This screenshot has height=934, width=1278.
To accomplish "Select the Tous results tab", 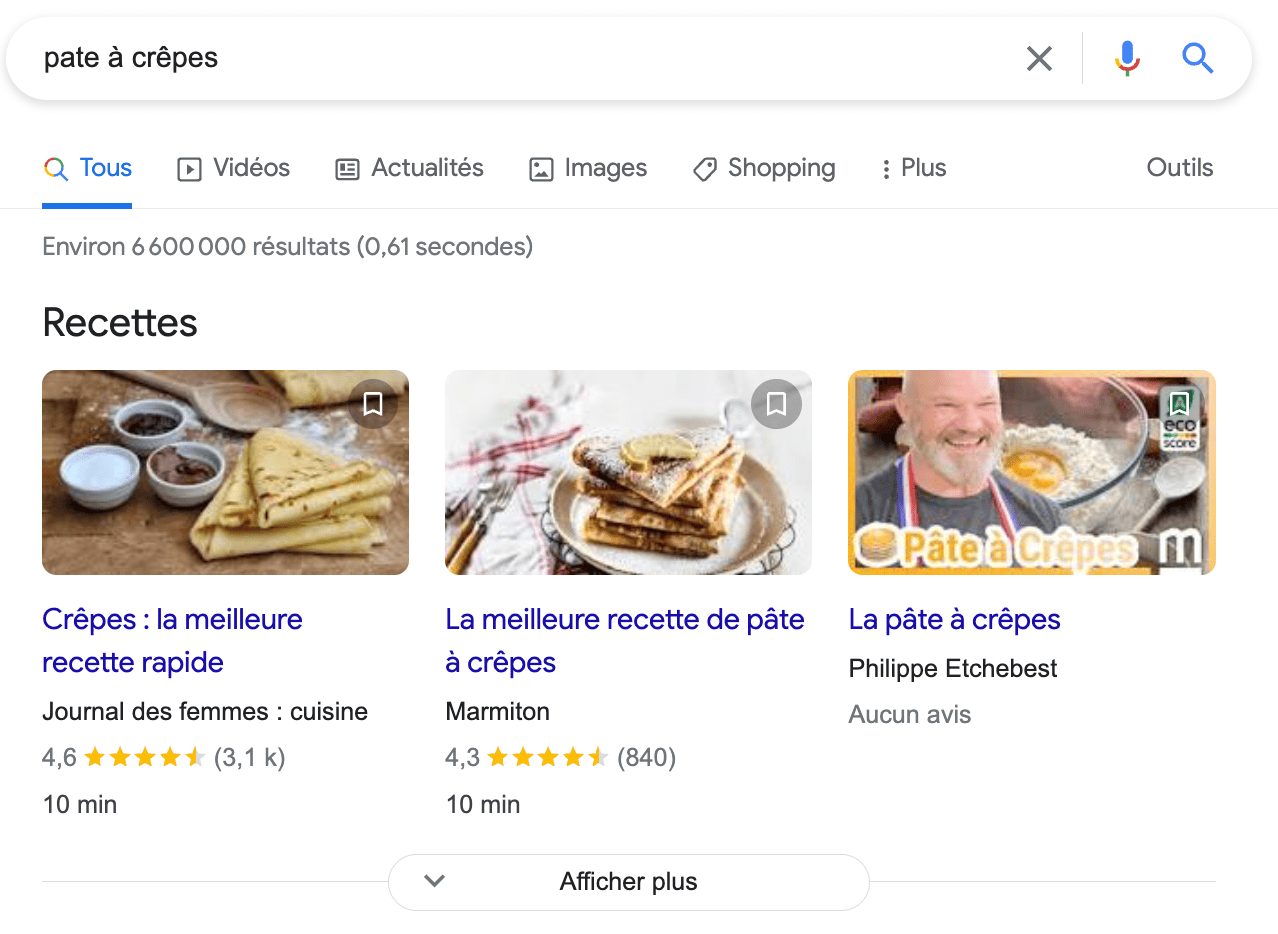I will point(88,168).
